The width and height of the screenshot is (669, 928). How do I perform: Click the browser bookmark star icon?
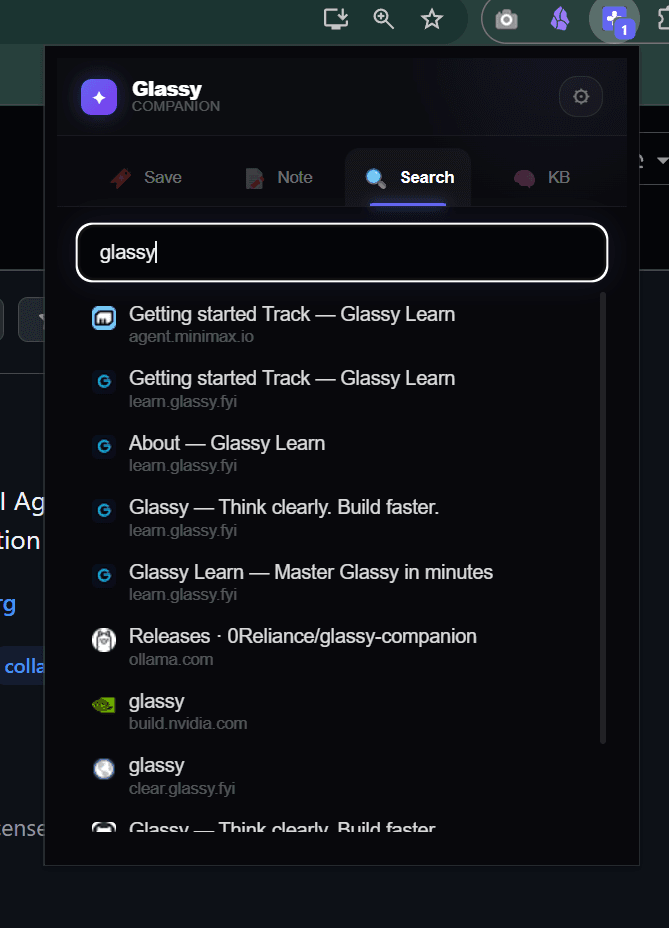[432, 19]
